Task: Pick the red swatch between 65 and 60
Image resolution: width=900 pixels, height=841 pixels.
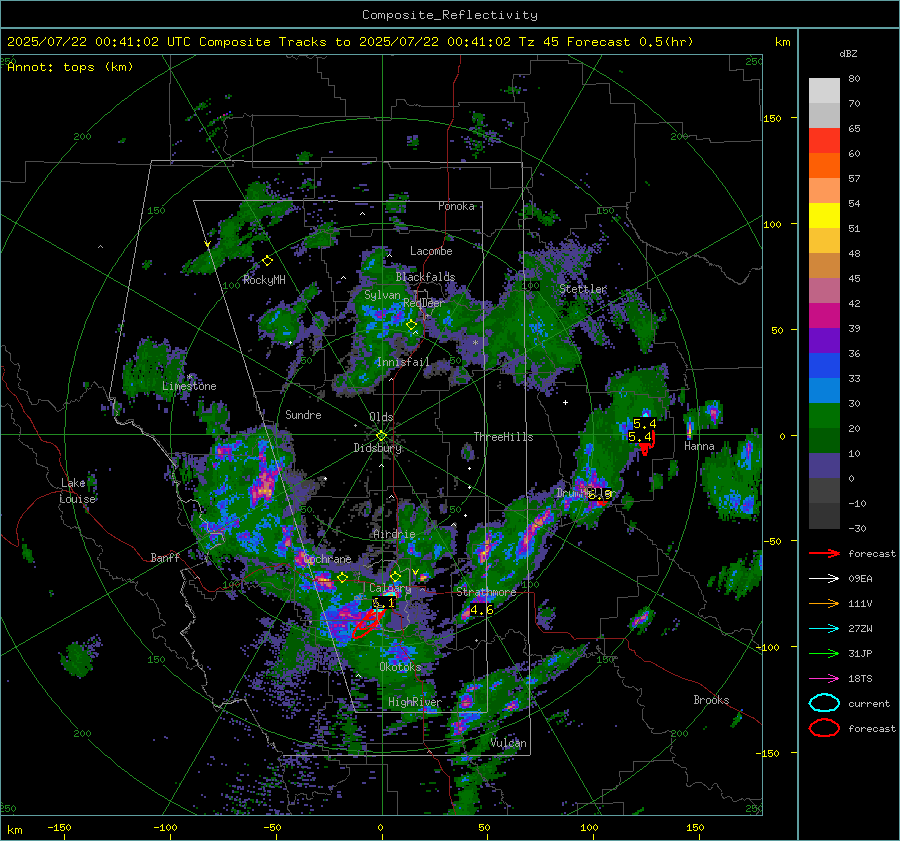Action: click(824, 141)
